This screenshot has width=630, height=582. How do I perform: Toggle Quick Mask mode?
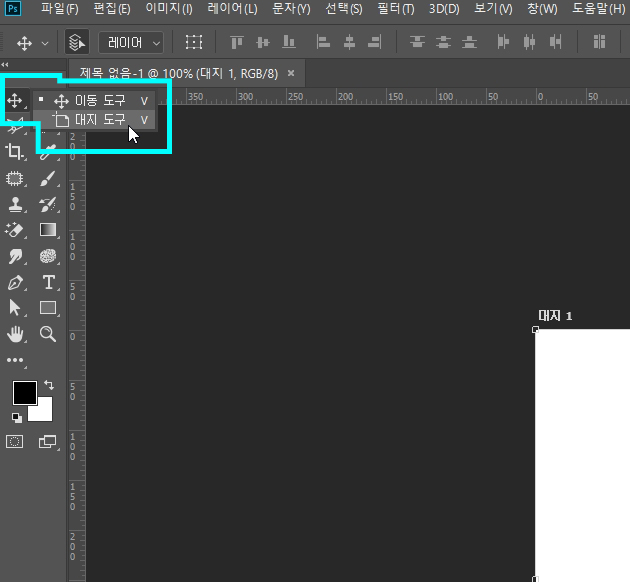point(14,442)
